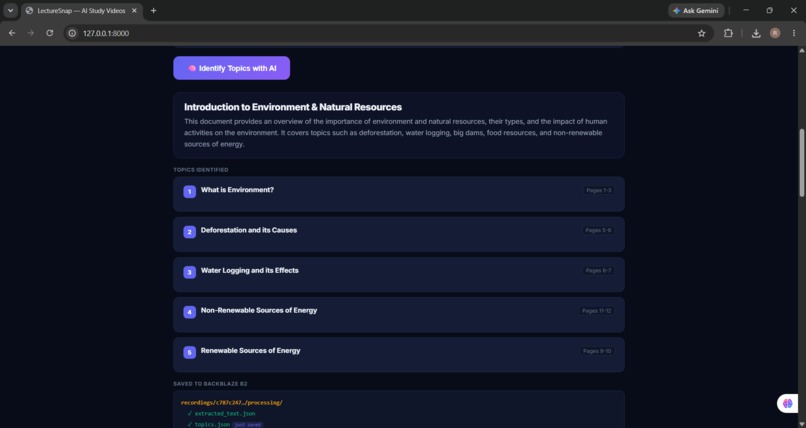Close the LectureSnap tab
The image size is (806, 428).
click(134, 10)
